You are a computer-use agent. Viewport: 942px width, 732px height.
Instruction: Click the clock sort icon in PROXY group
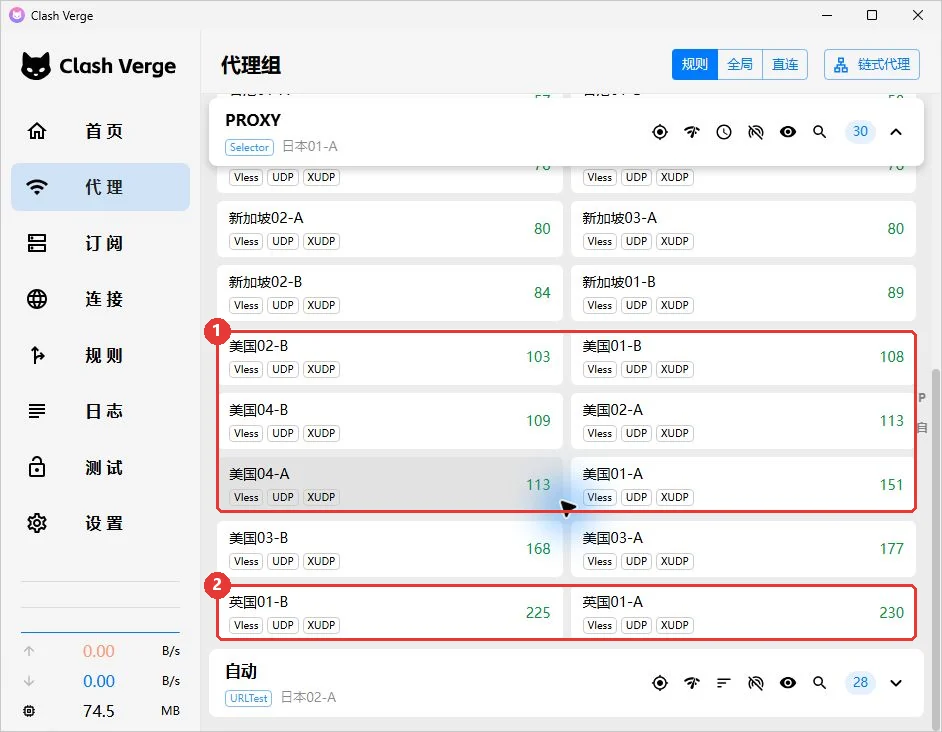pyautogui.click(x=724, y=132)
